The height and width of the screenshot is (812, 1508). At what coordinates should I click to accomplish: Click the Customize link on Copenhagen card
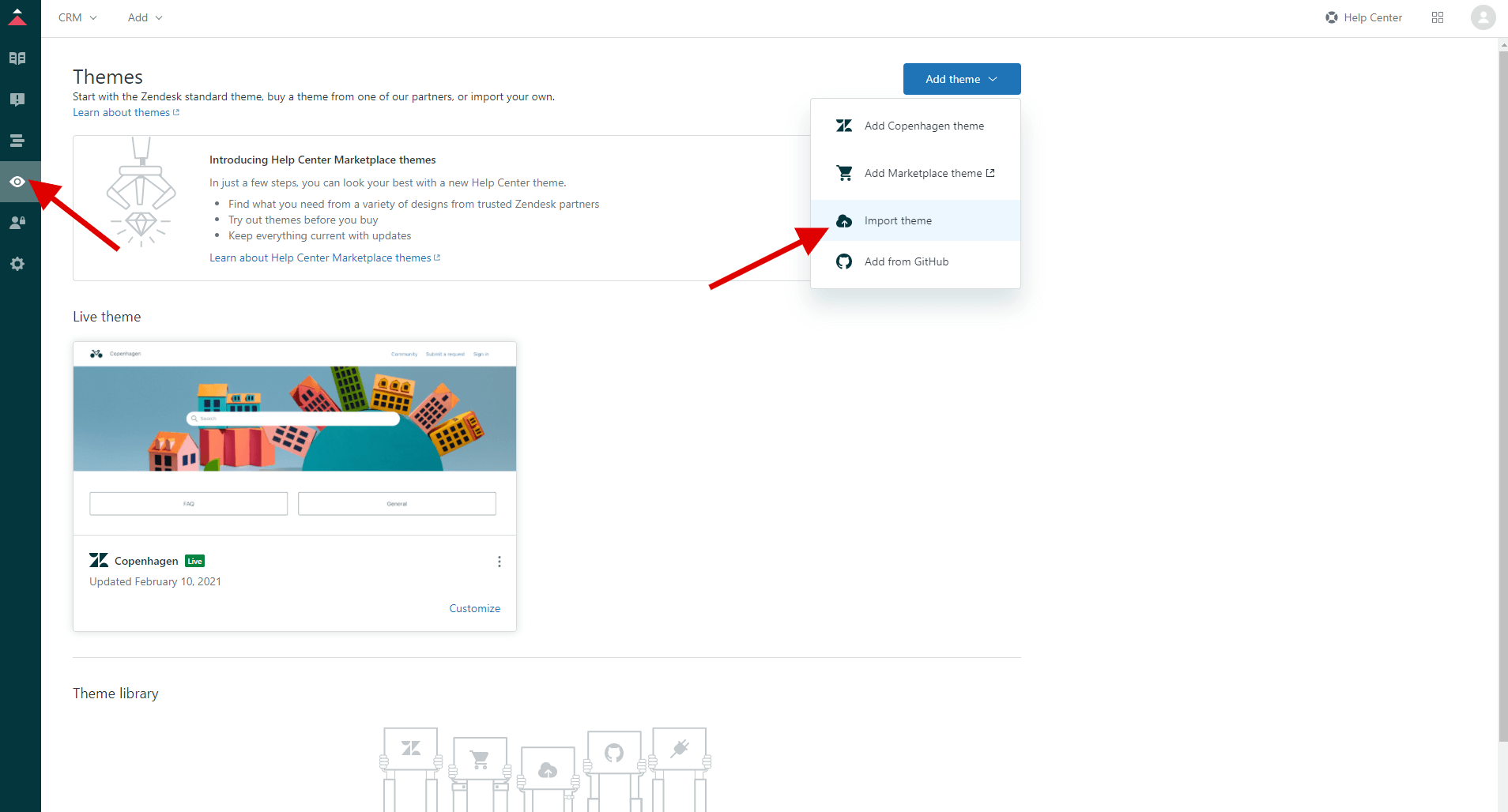point(474,608)
